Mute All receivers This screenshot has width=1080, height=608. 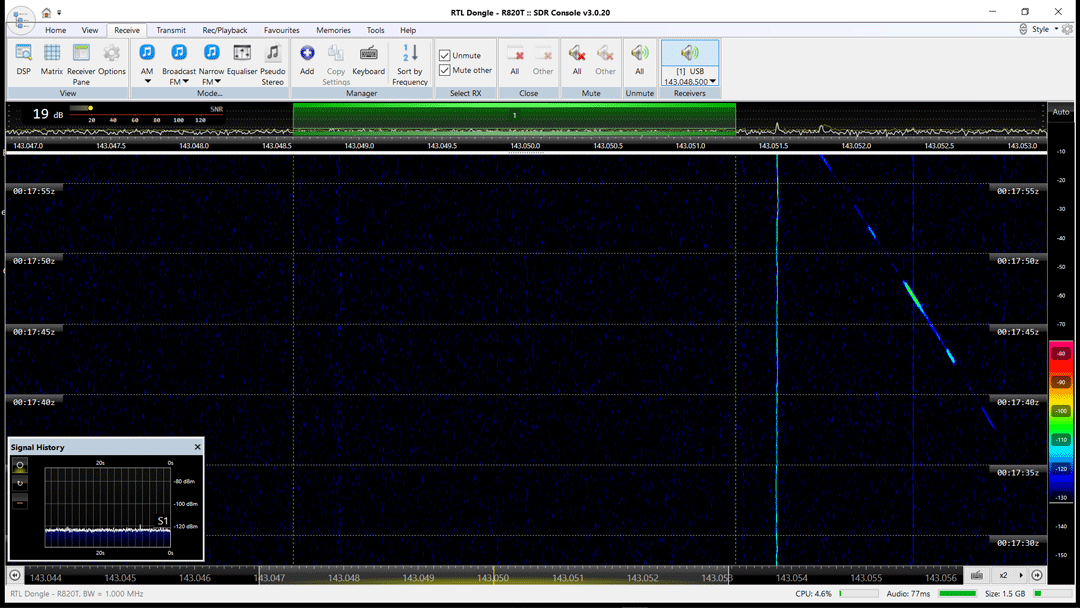(577, 60)
